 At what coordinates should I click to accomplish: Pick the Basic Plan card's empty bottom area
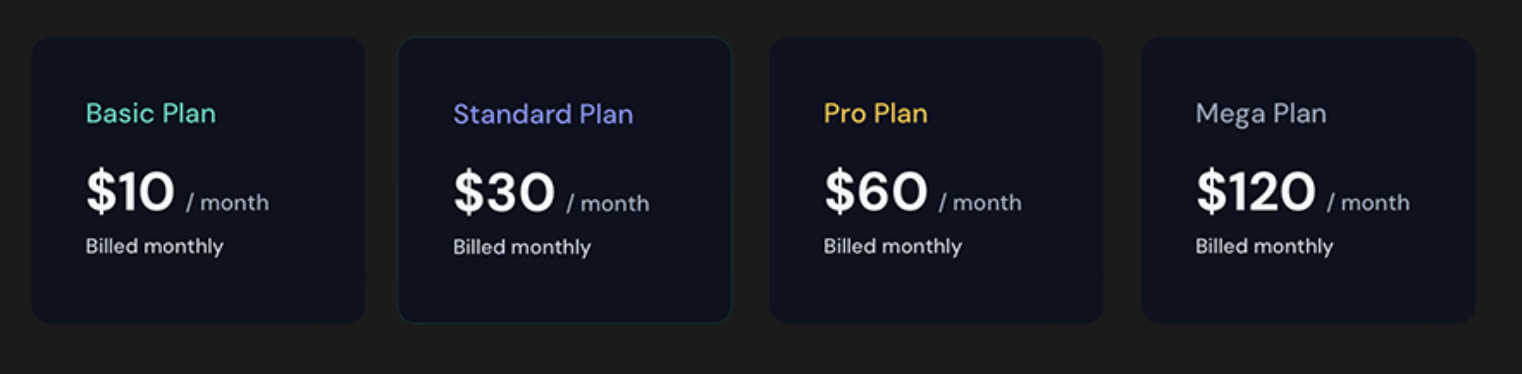coord(199,292)
